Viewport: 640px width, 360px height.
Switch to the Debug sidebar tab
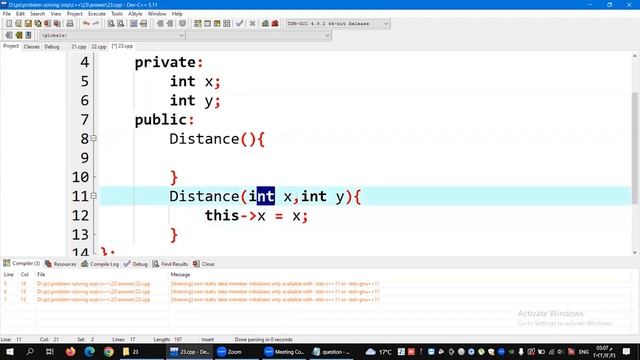pyautogui.click(x=52, y=47)
